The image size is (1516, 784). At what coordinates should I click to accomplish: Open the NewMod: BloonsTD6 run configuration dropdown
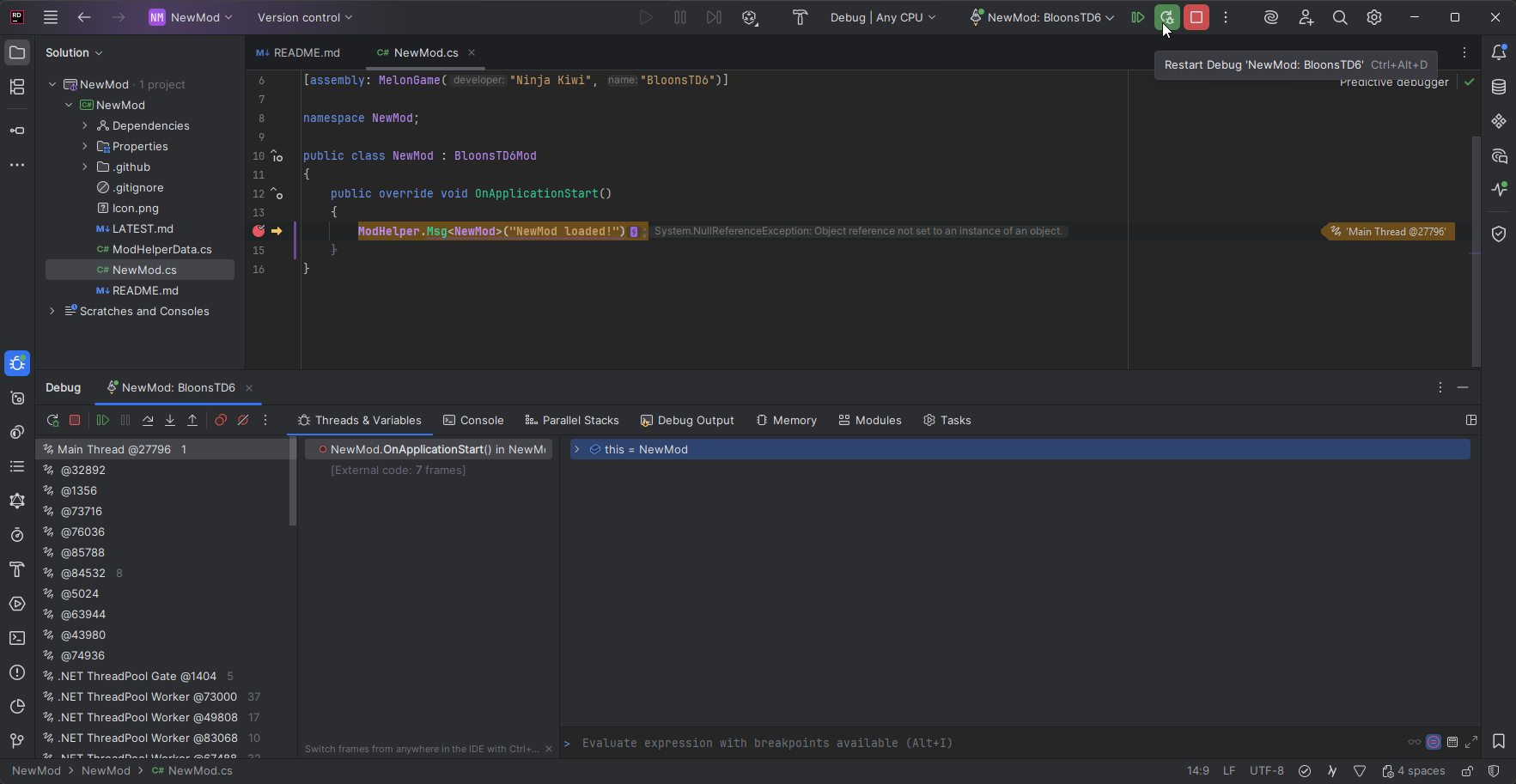(1041, 17)
